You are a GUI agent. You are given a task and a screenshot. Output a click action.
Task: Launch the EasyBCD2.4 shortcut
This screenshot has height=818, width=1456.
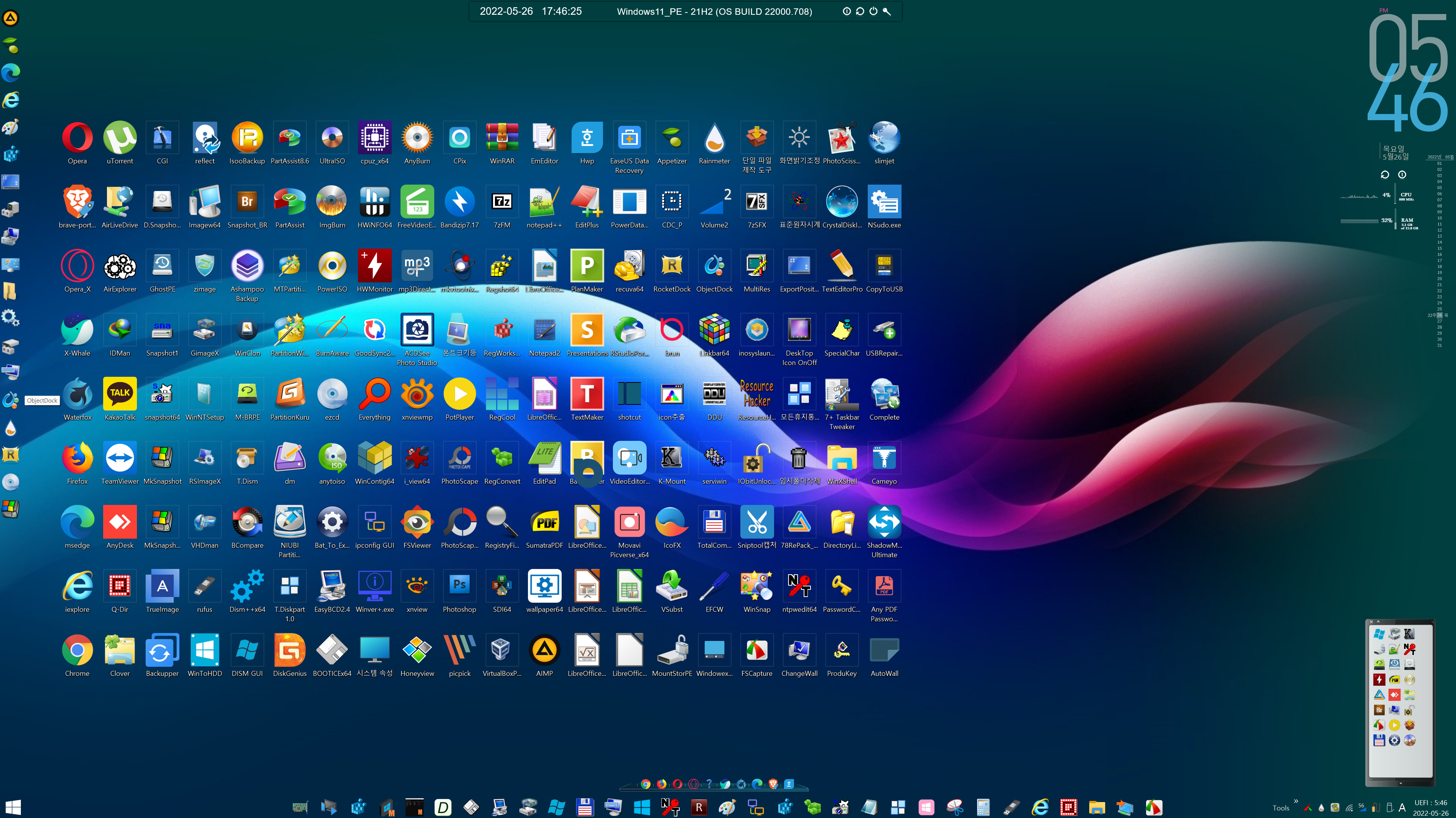tap(332, 591)
